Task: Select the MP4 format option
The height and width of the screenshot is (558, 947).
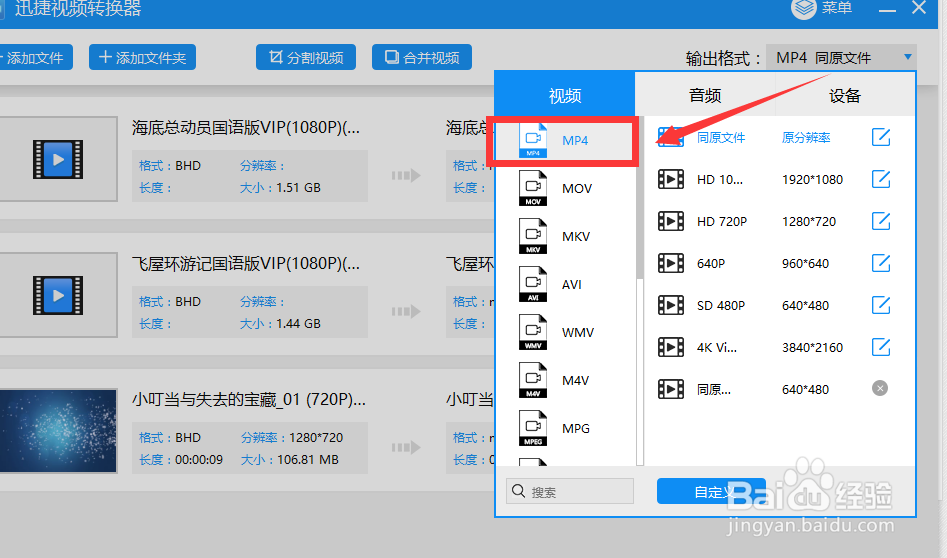Action: (565, 141)
